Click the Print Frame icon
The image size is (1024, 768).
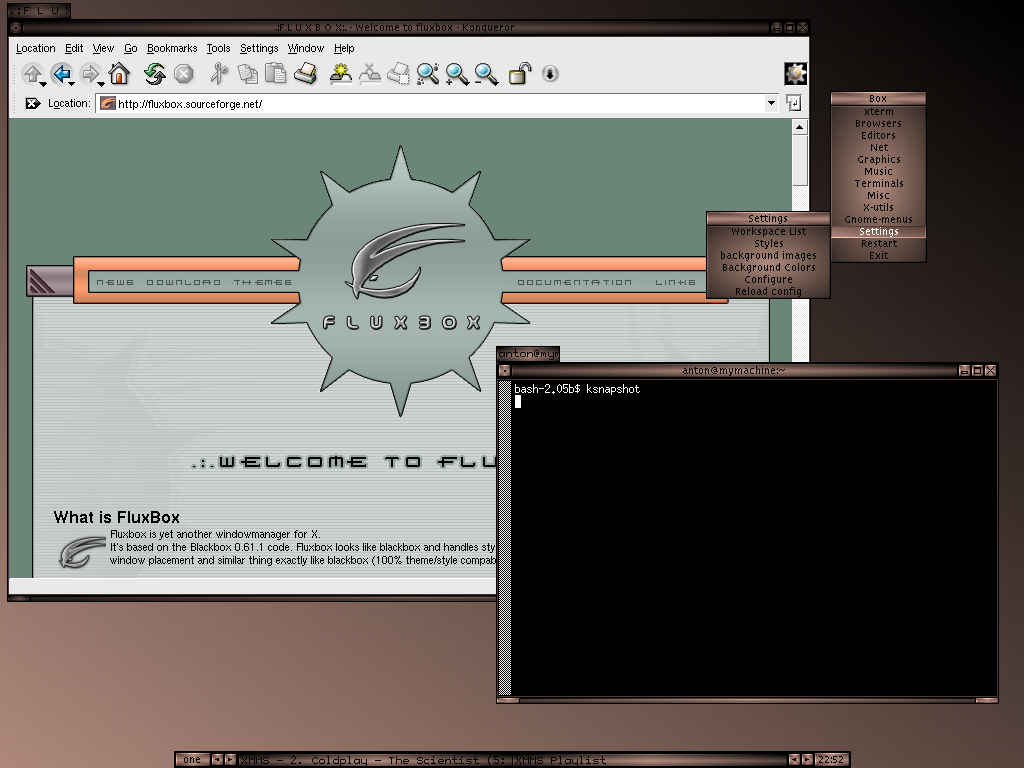click(x=398, y=74)
